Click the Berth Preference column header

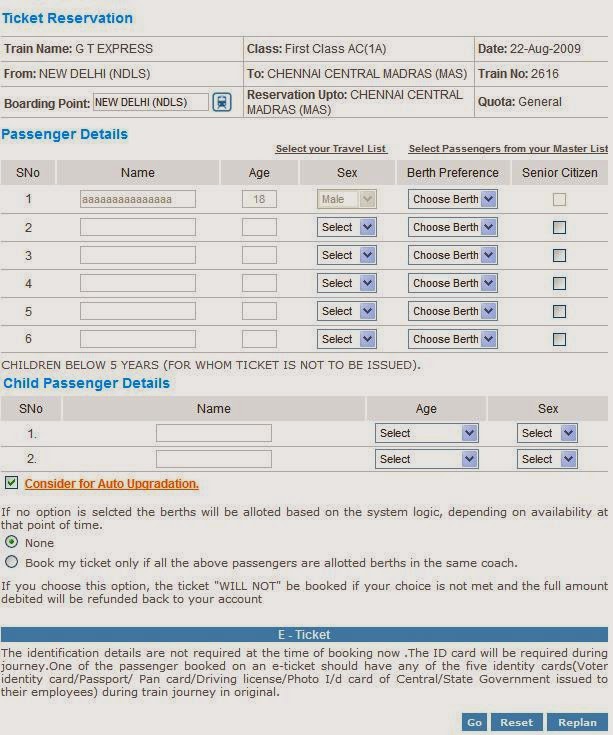(453, 173)
